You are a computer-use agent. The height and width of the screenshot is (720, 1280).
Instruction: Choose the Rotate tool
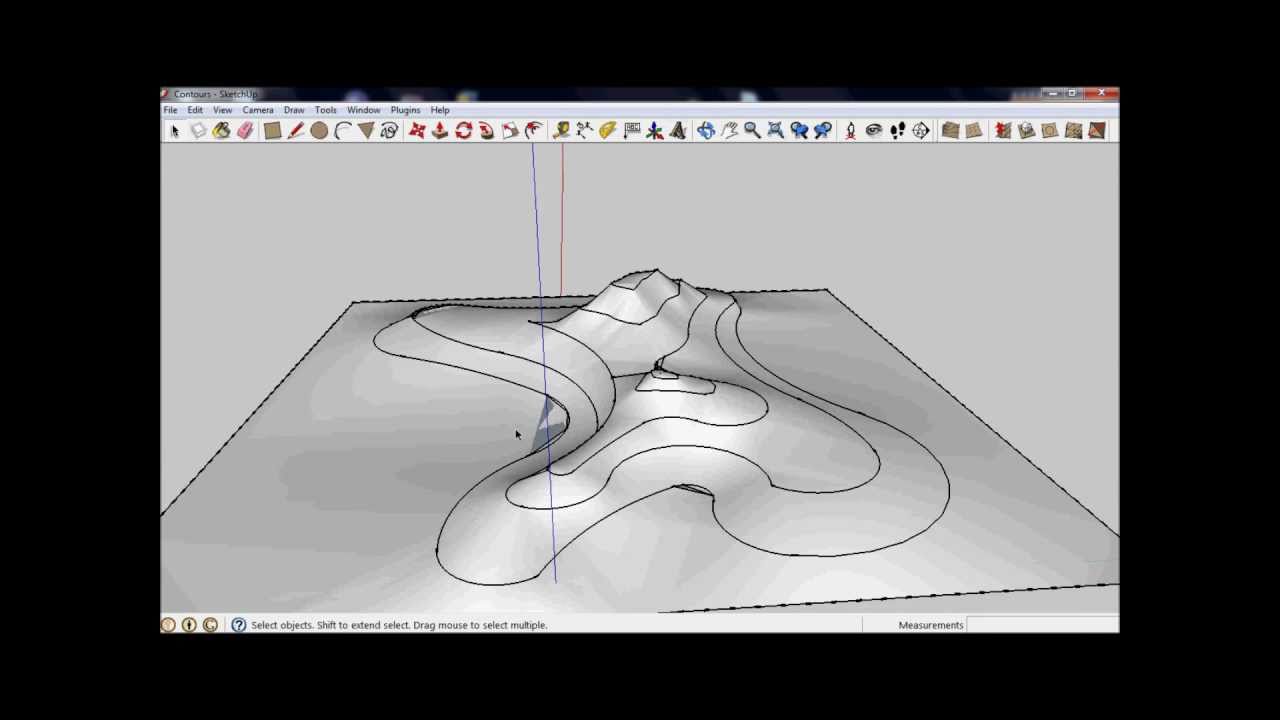point(463,130)
